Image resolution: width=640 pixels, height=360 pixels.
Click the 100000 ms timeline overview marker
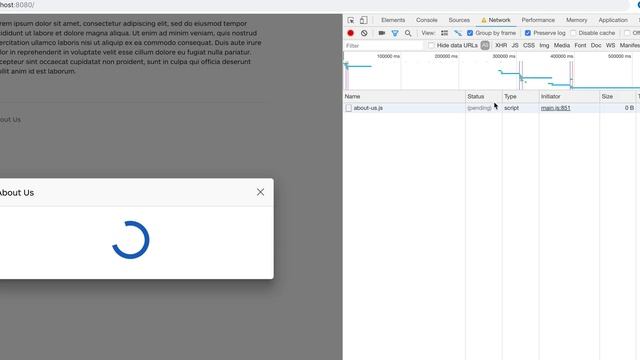pos(388,56)
